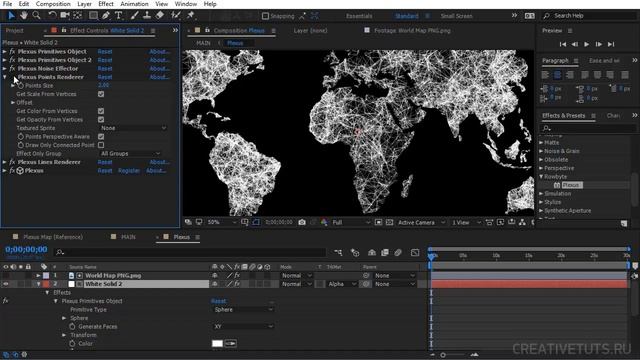Image resolution: width=640 pixels, height=360 pixels.
Task: Click the Plexus preset icon under Rowbyte
Action: (x=557, y=185)
